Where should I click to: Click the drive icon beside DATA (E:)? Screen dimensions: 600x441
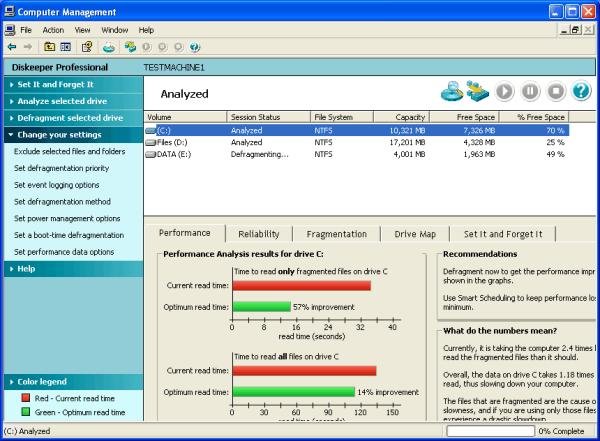coord(151,155)
